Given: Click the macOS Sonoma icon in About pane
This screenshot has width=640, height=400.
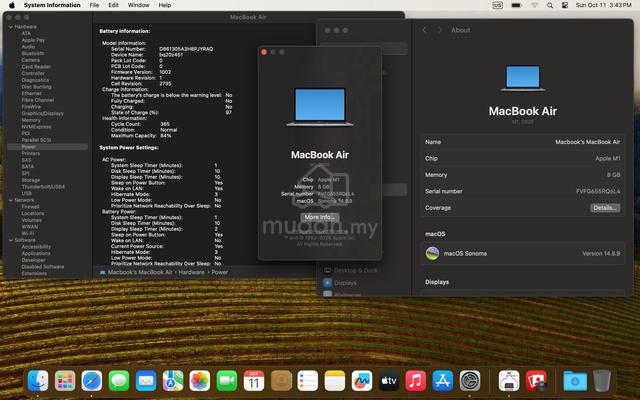Looking at the screenshot, I should [x=432, y=253].
